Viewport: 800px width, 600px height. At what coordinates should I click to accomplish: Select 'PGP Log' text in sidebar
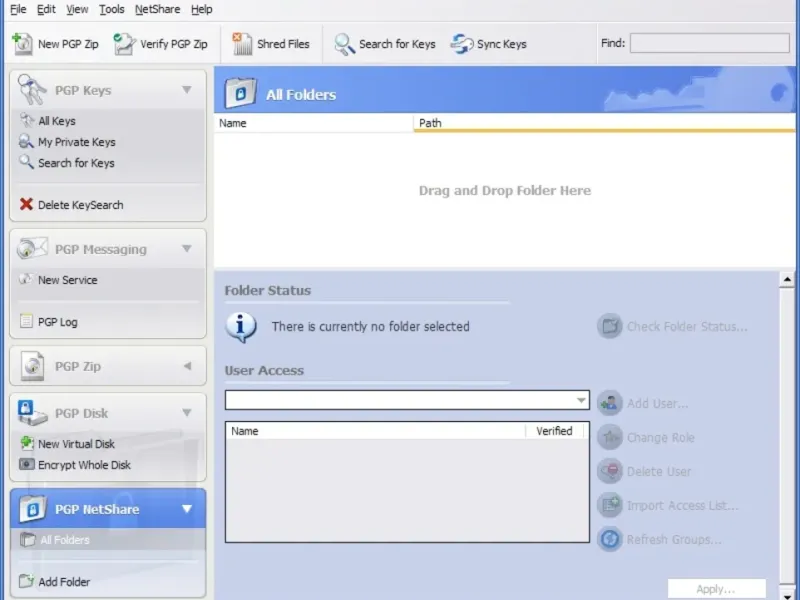click(58, 322)
